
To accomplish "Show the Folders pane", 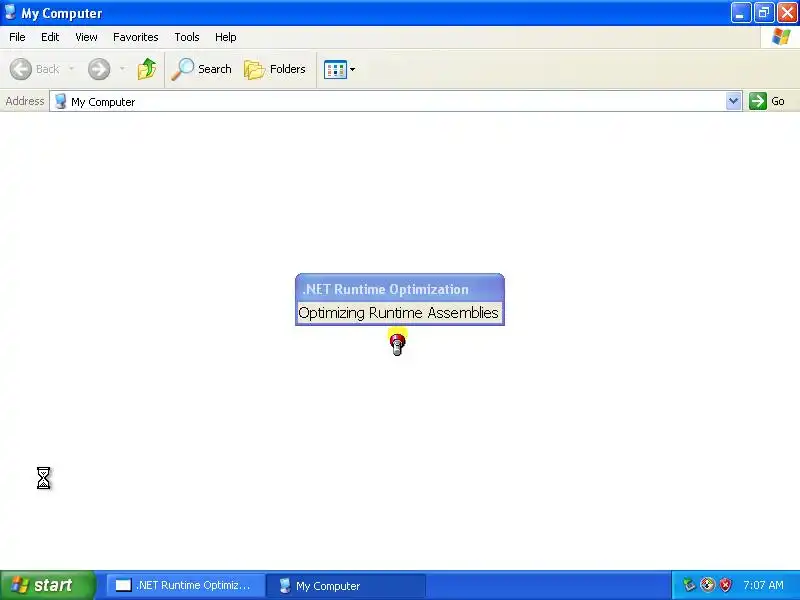I will point(274,69).
